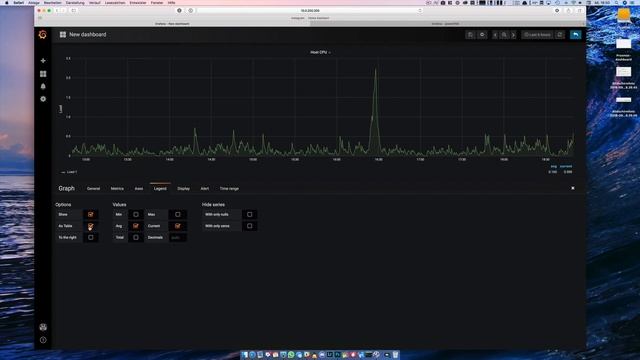Open the Create plus menu in sidebar
The image size is (640, 360).
pyautogui.click(x=43, y=60)
